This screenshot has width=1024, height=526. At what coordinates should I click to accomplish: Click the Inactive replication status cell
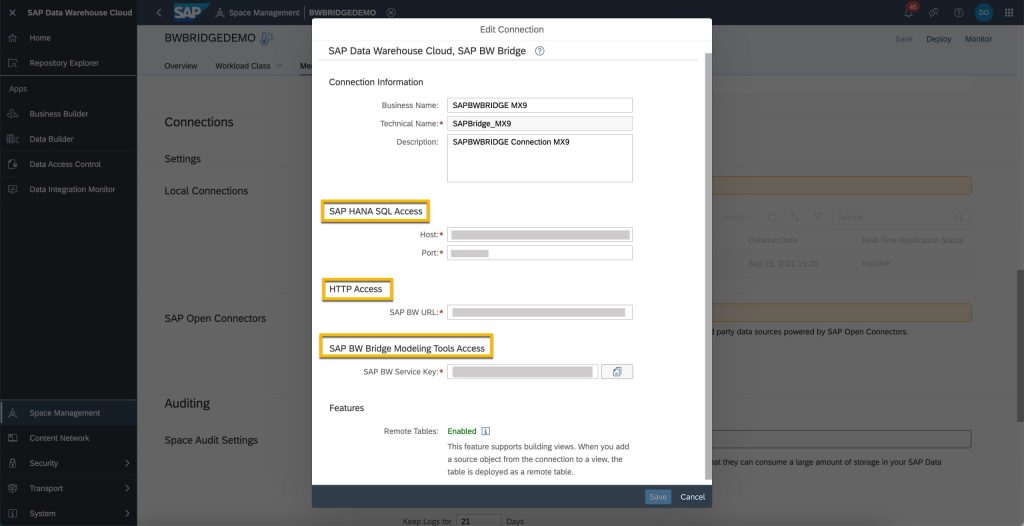[876, 263]
